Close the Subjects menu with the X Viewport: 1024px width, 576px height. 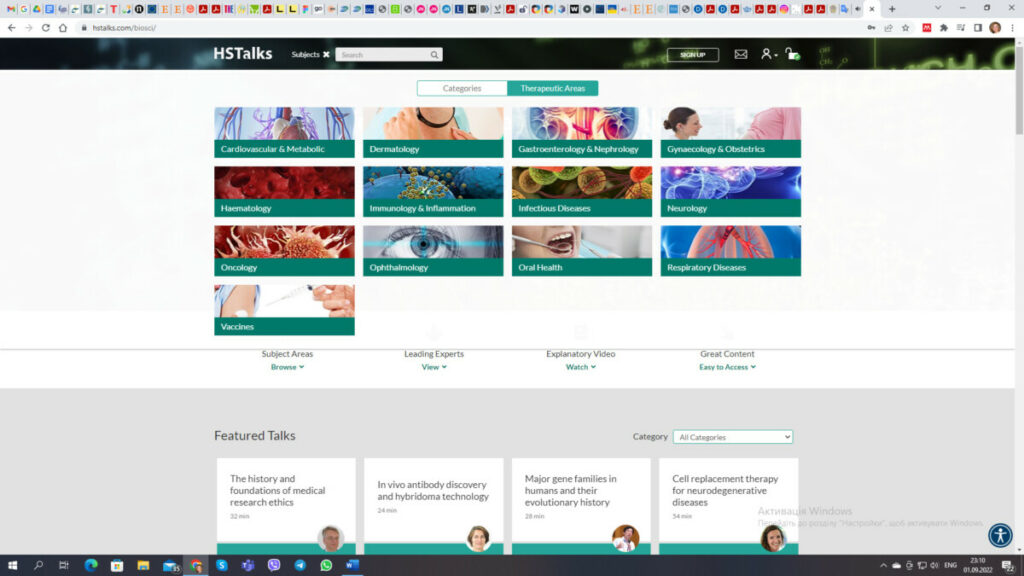(326, 55)
